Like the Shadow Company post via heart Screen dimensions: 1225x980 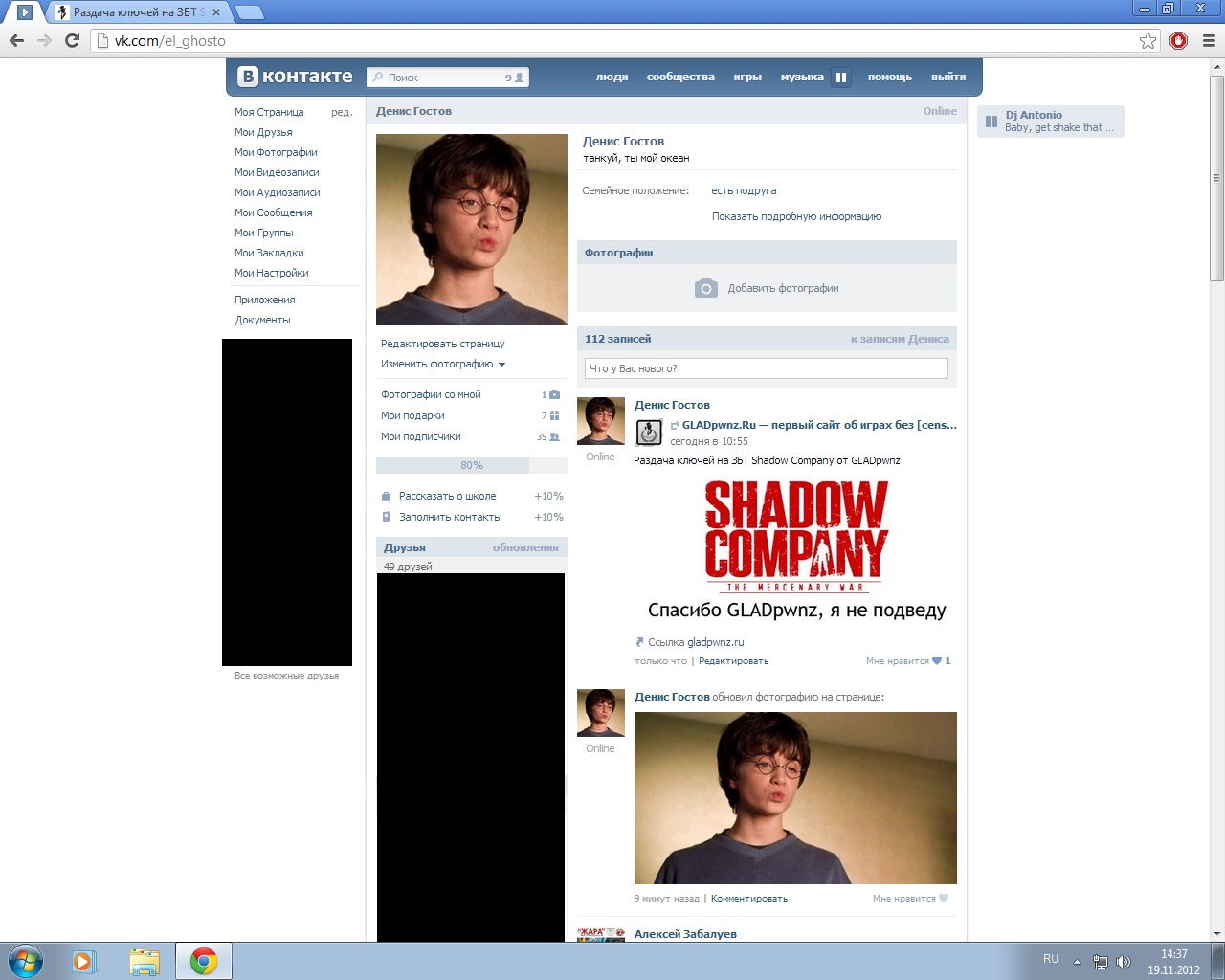click(x=937, y=660)
